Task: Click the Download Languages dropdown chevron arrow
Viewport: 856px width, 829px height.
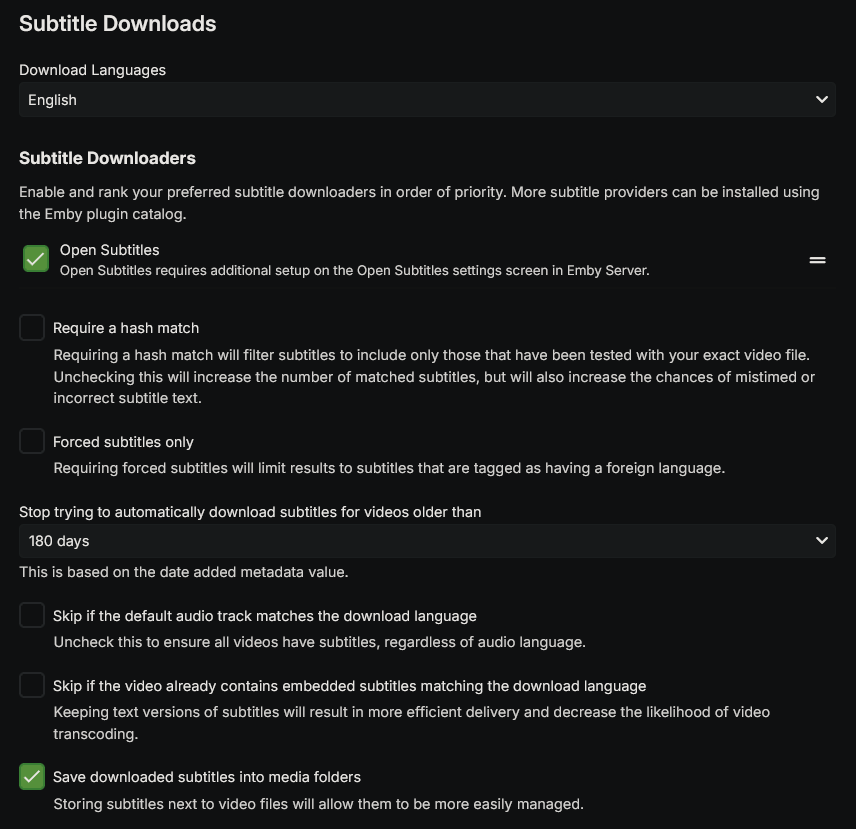Action: [821, 100]
